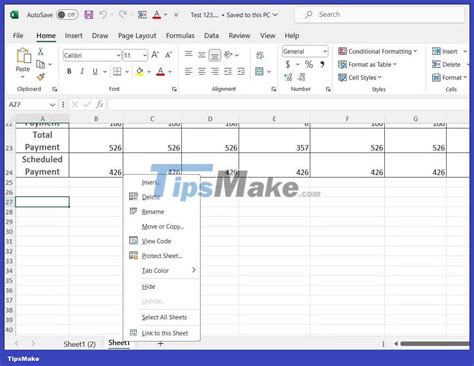Switch to the Formulas tab
Viewport: 474px width, 366px height.
click(x=180, y=36)
